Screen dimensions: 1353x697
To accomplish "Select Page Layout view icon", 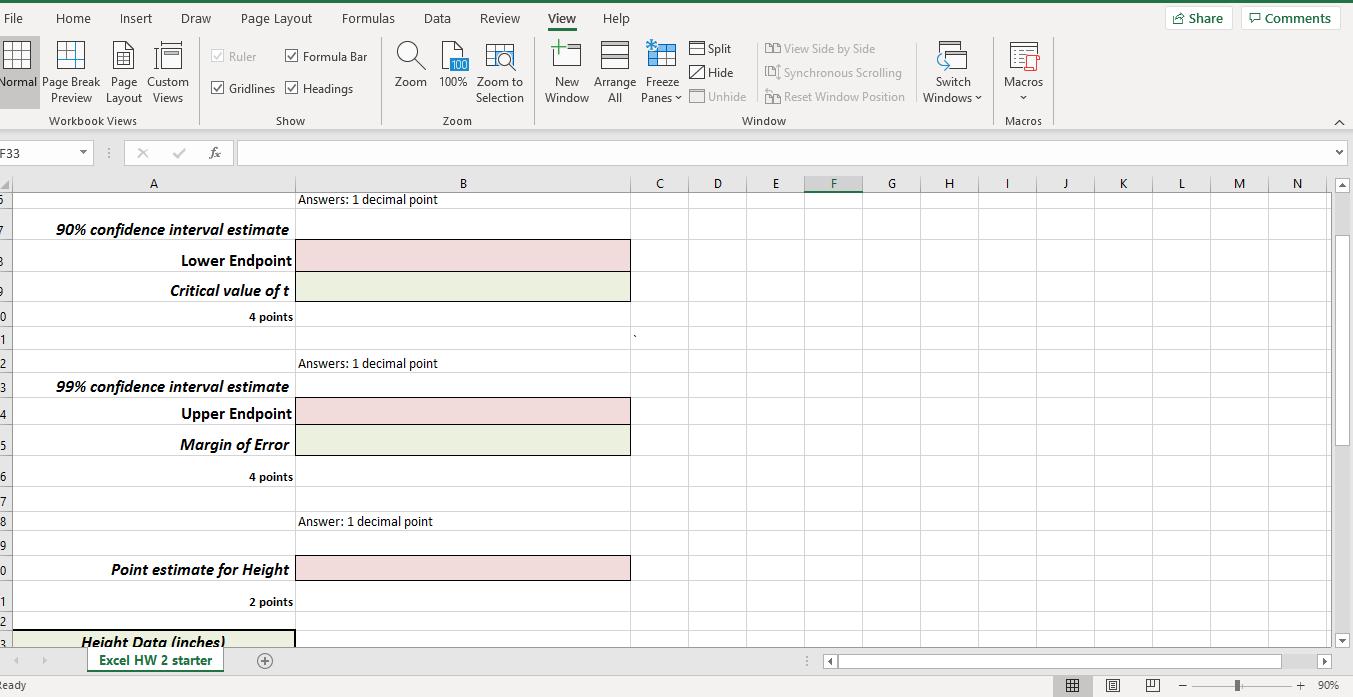I will point(123,69).
